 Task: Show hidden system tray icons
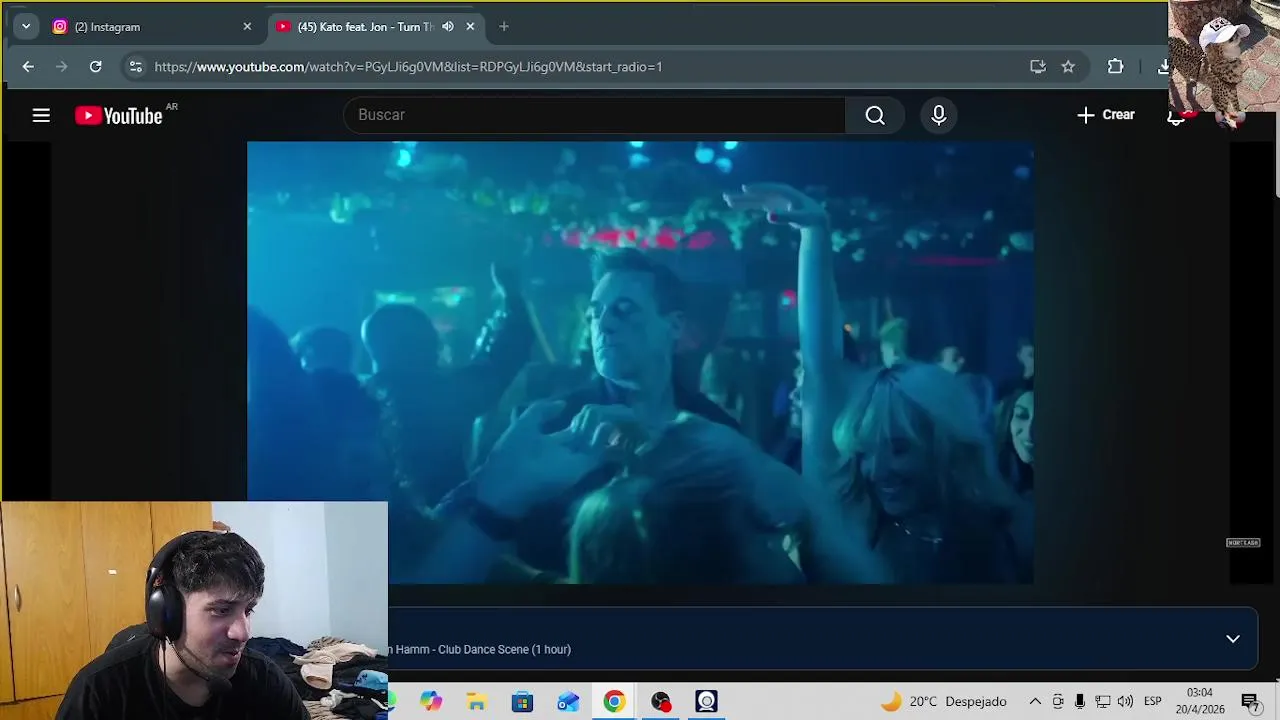tap(1035, 702)
